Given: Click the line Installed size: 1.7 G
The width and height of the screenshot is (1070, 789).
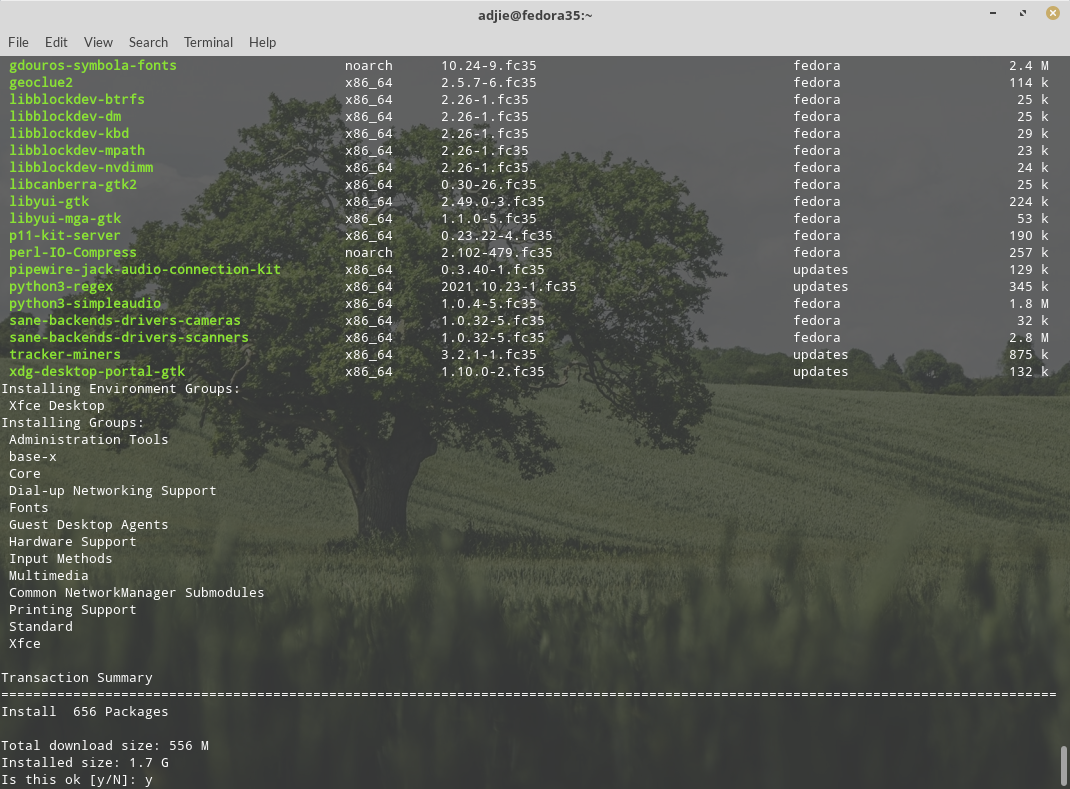Looking at the screenshot, I should 85,763.
